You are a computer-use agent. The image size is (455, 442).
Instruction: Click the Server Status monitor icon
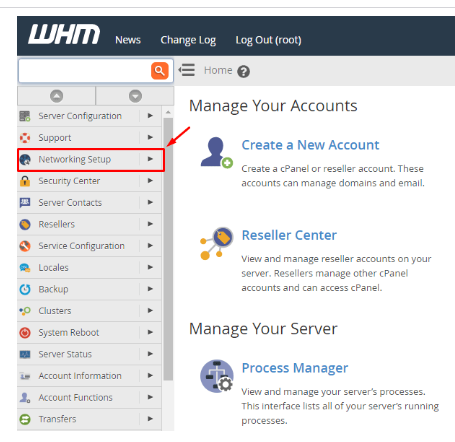pos(25,354)
